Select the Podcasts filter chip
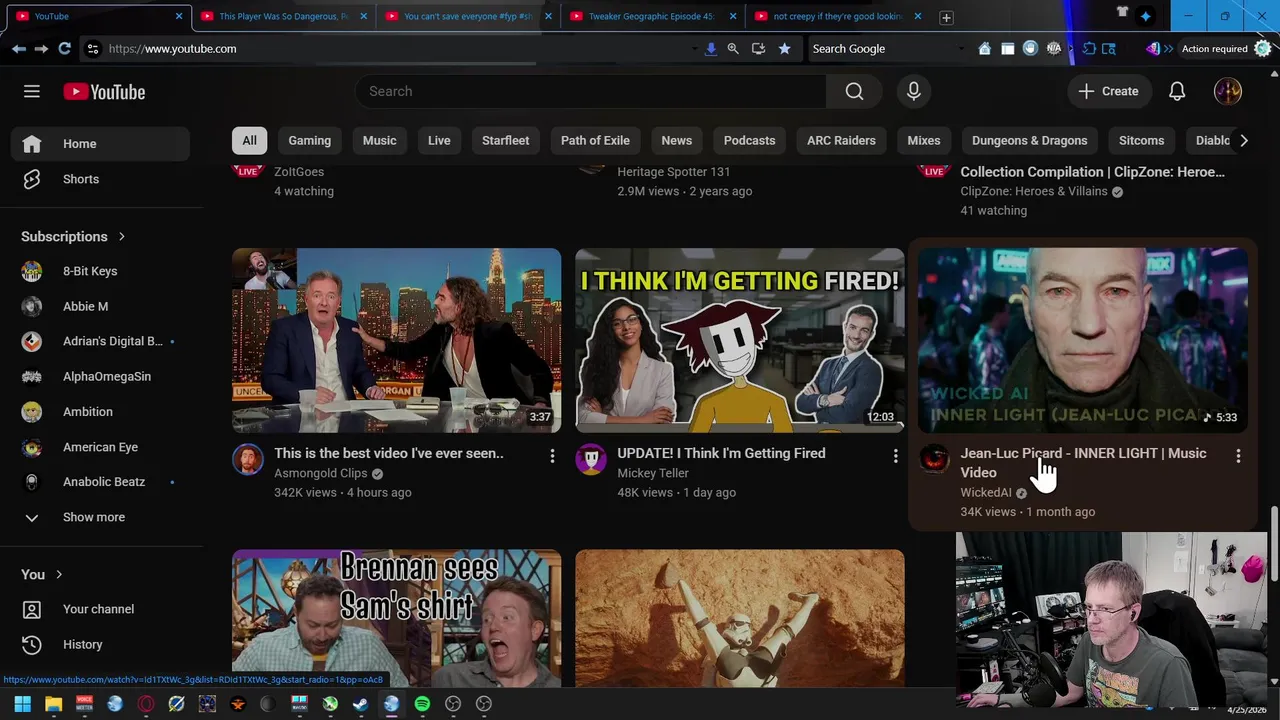 [x=749, y=140]
